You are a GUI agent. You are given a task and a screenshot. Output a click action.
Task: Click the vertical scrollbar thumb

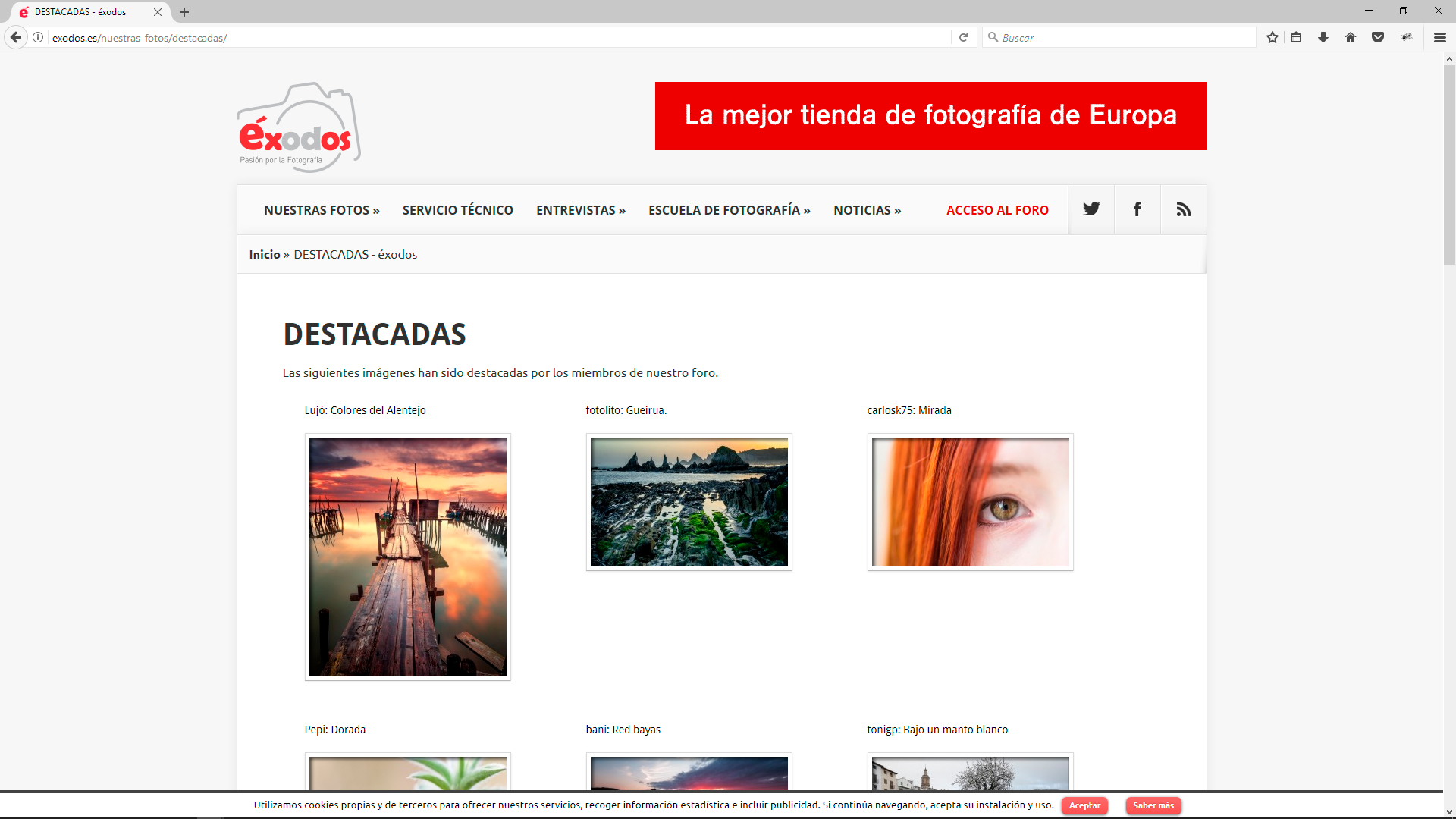coord(1449,165)
